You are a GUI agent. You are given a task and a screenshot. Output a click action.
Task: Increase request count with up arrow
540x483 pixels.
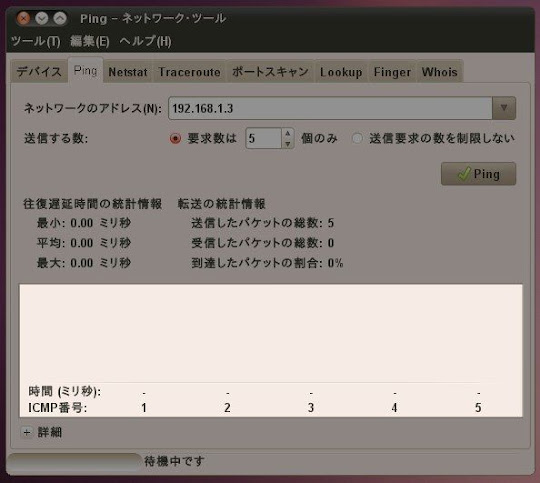pyautogui.click(x=288, y=133)
